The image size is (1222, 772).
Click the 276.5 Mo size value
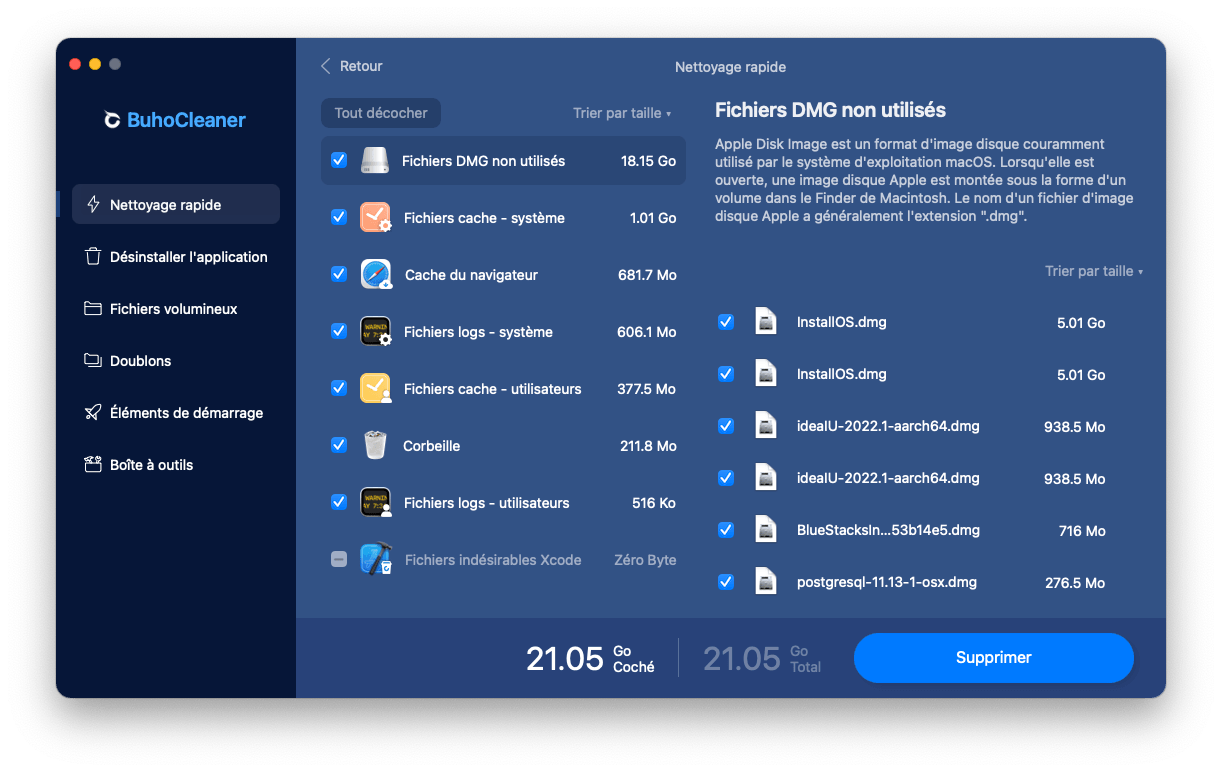tap(1075, 582)
